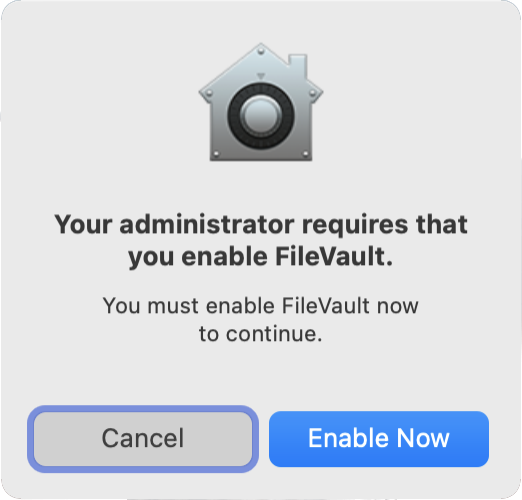Select the Enable Now button
Viewport: 522px width, 500px height.
(379, 439)
